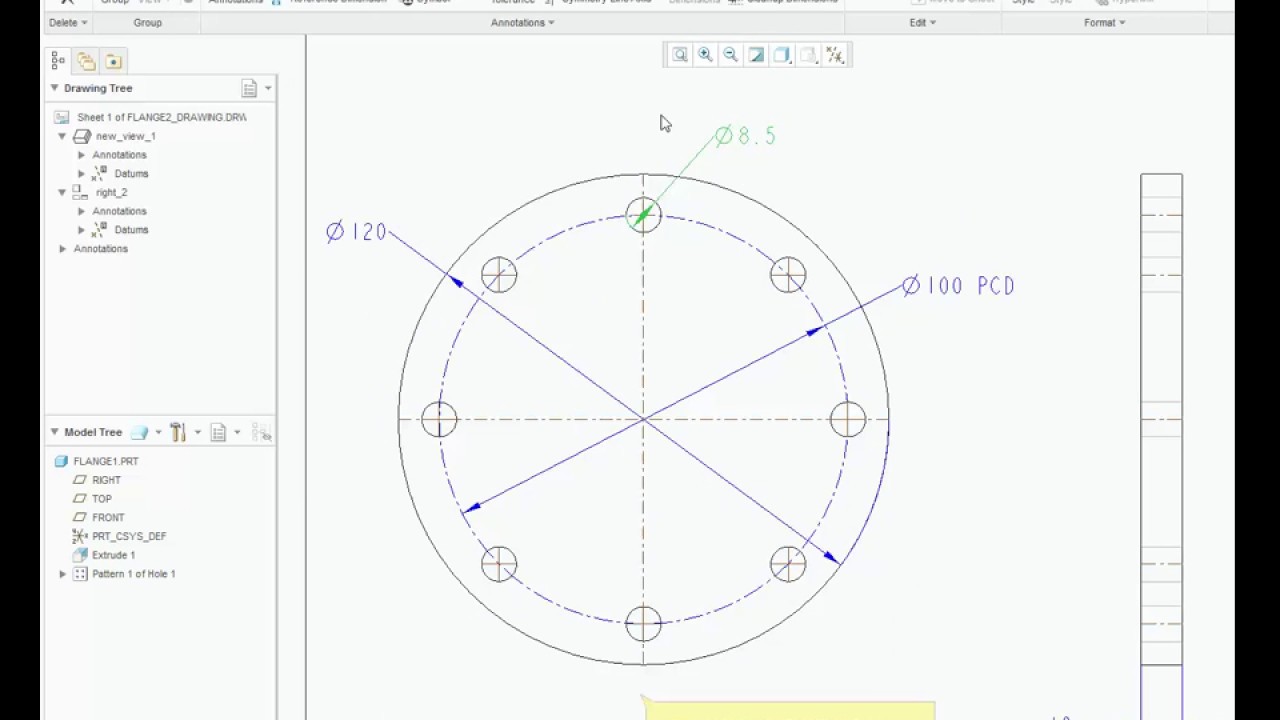The width and height of the screenshot is (1280, 720).
Task: Select the FRONT datum plane
Action: [108, 518]
